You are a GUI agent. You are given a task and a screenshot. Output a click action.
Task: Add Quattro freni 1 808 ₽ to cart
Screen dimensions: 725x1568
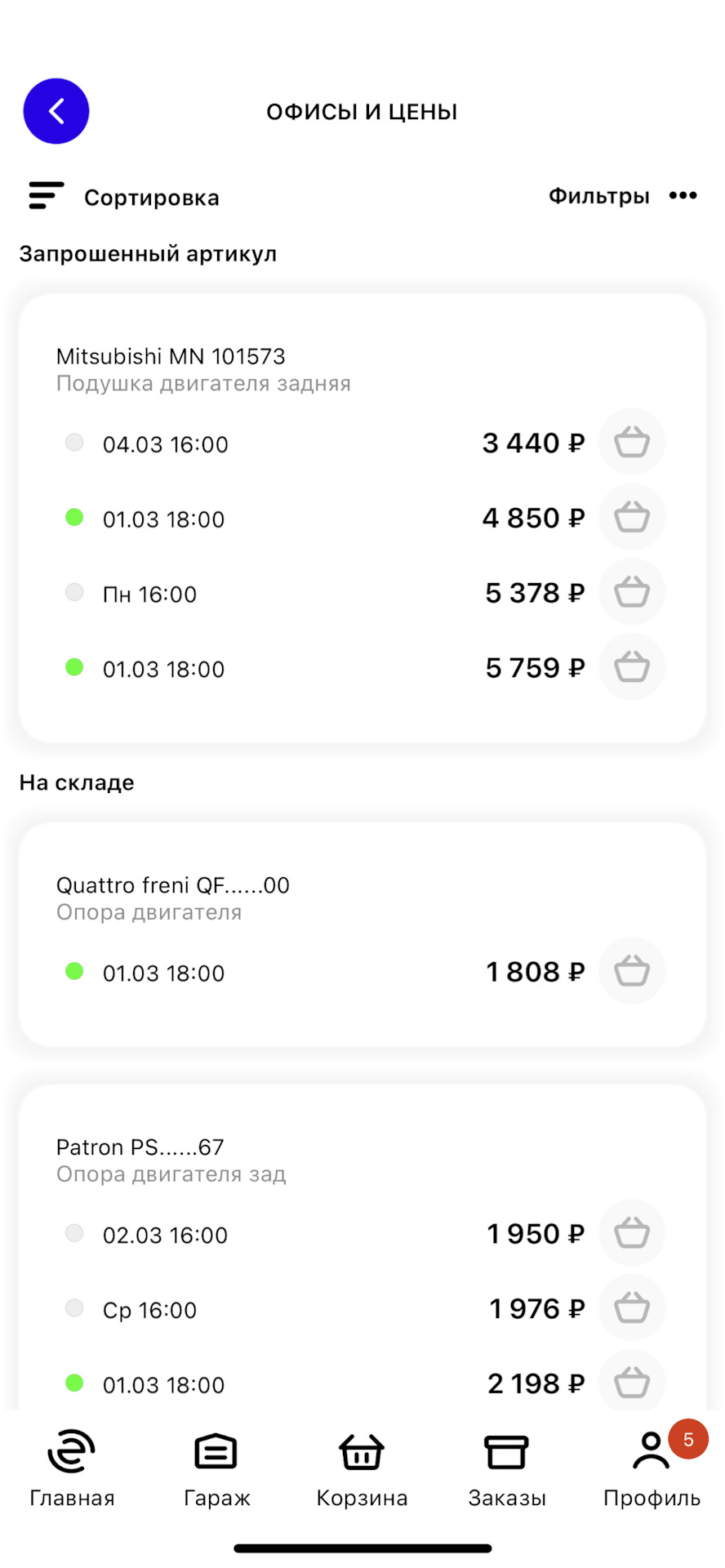pyautogui.click(x=632, y=972)
